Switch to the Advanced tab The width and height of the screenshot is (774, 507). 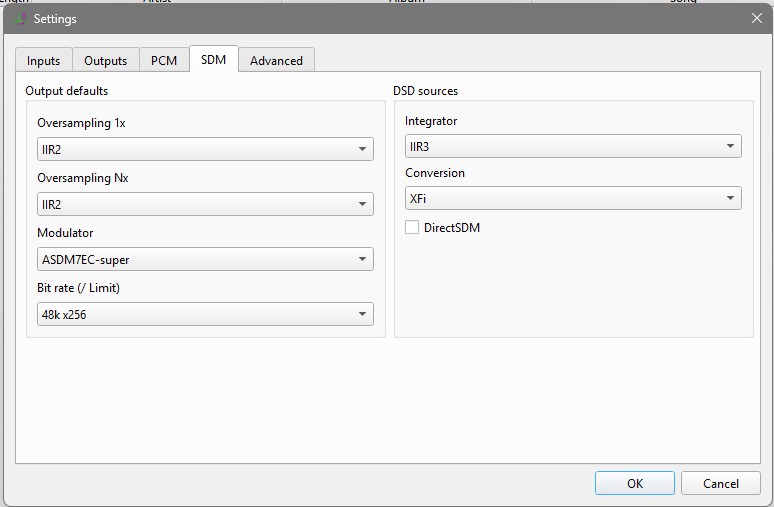click(276, 60)
